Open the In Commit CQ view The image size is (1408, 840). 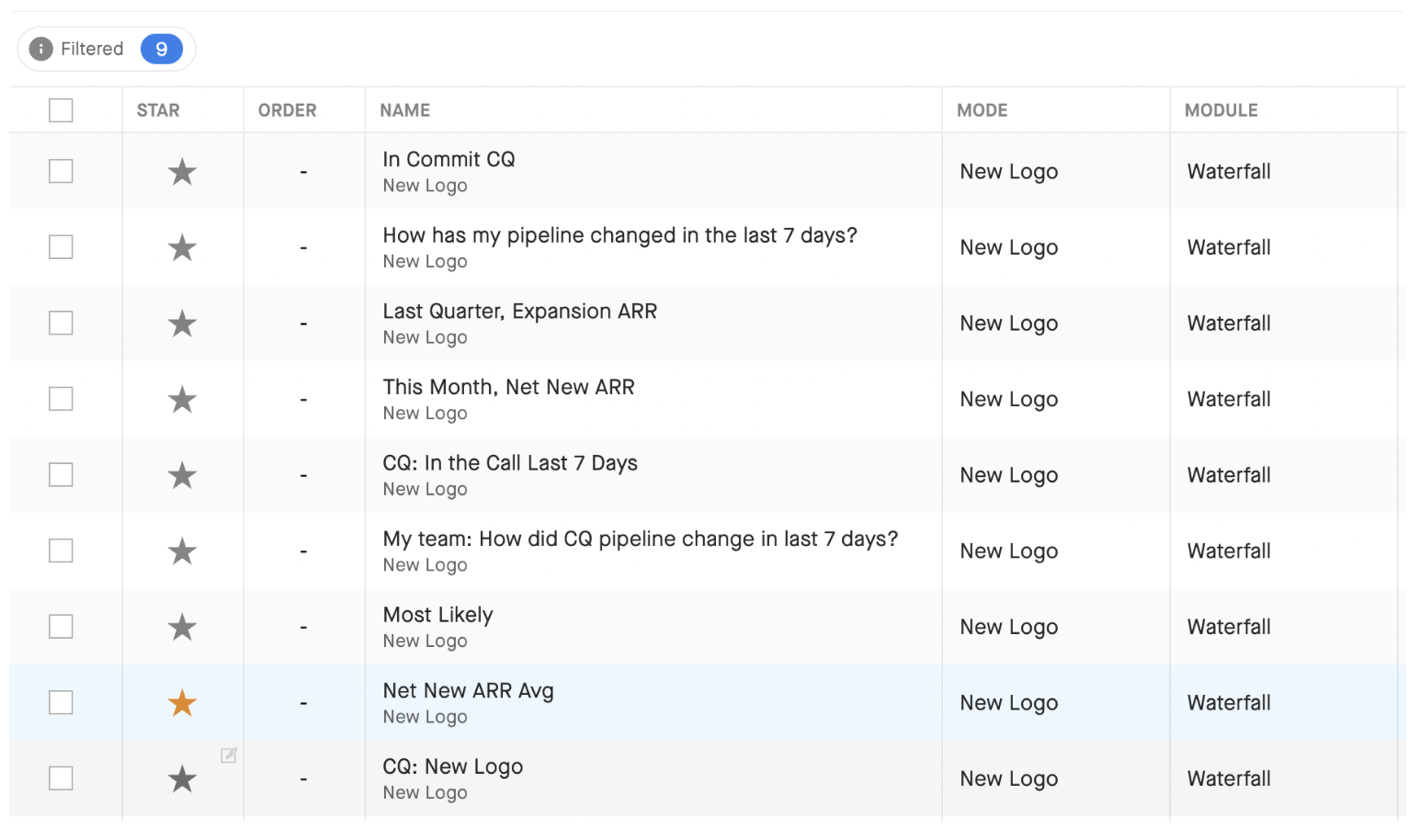click(x=449, y=159)
